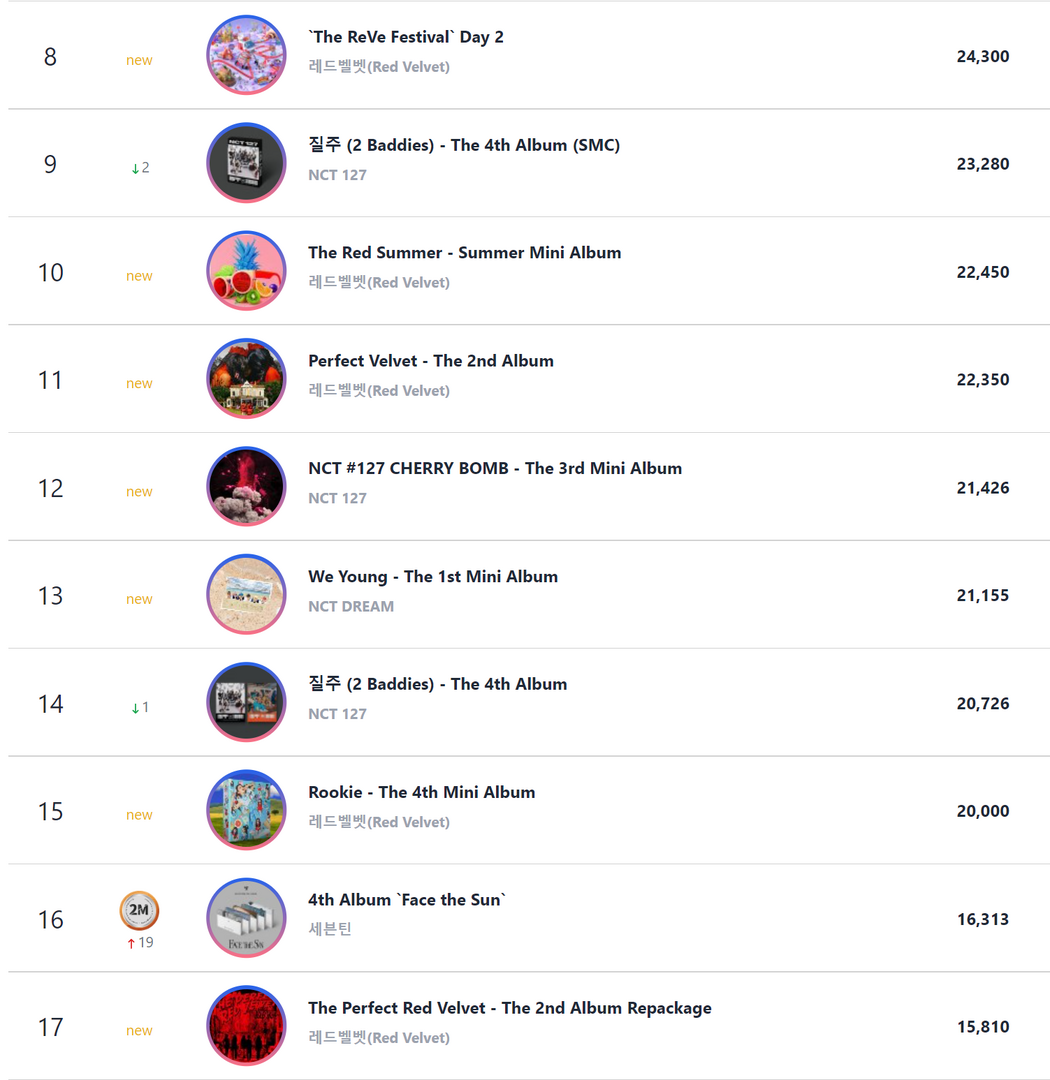Select the 'new' label on rank 10

coord(139,276)
